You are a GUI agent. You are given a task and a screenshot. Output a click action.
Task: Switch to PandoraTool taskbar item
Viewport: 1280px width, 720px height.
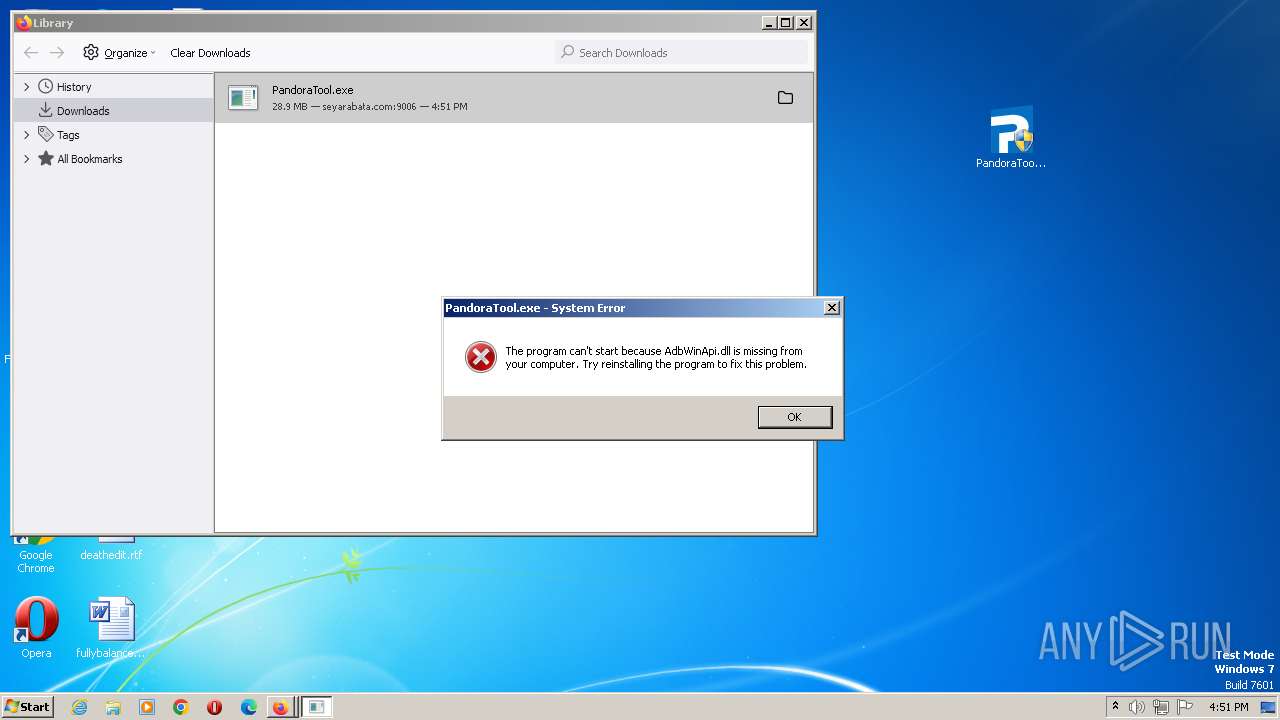316,707
